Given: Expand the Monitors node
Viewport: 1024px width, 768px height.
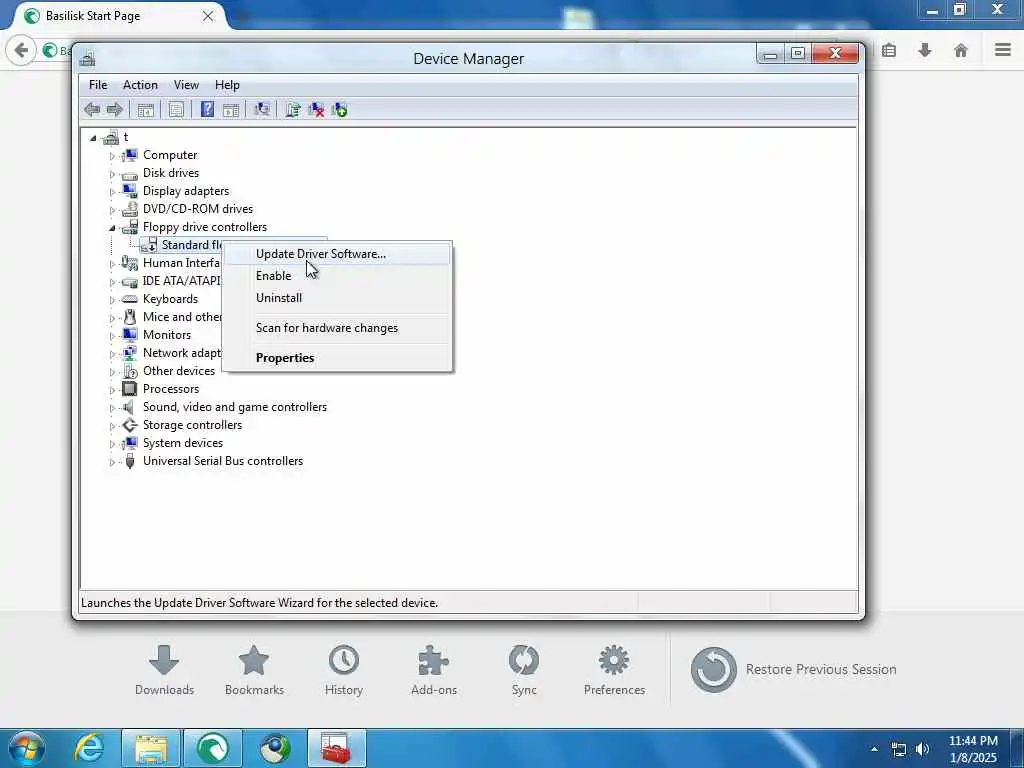Looking at the screenshot, I should pos(112,336).
